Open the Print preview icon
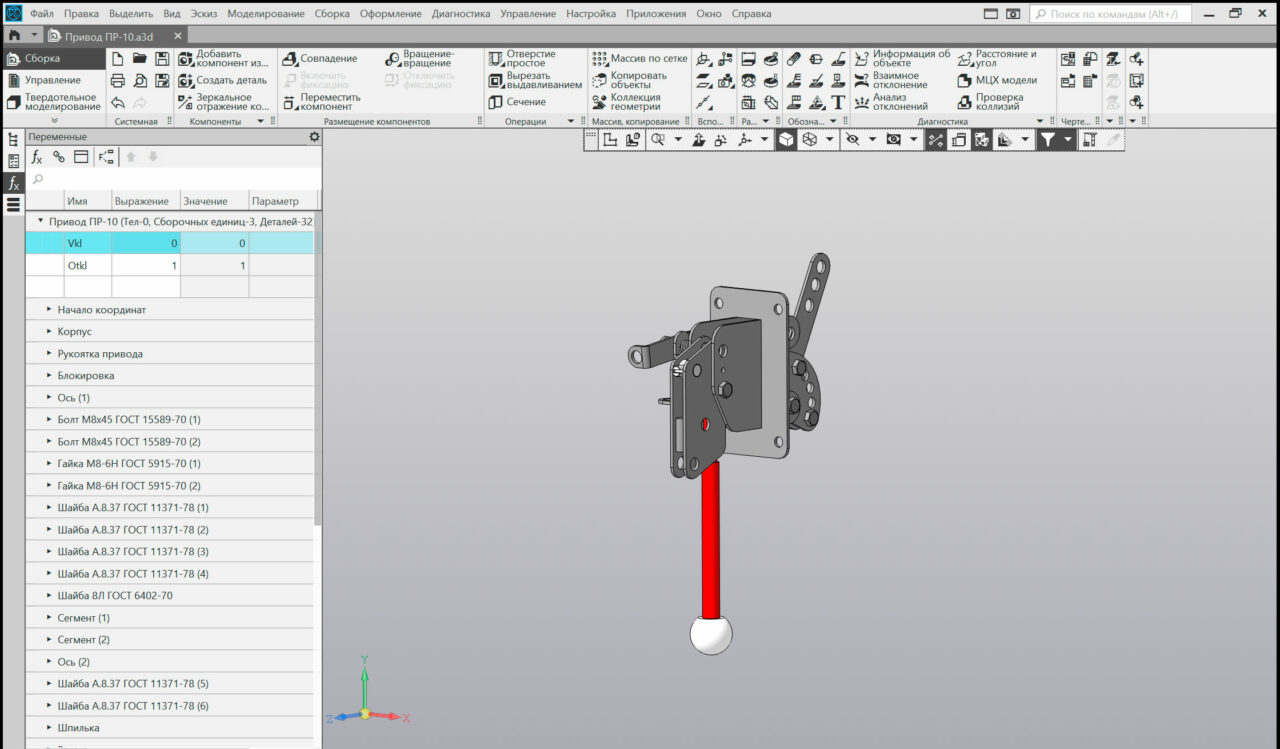This screenshot has height=749, width=1280. [x=140, y=81]
